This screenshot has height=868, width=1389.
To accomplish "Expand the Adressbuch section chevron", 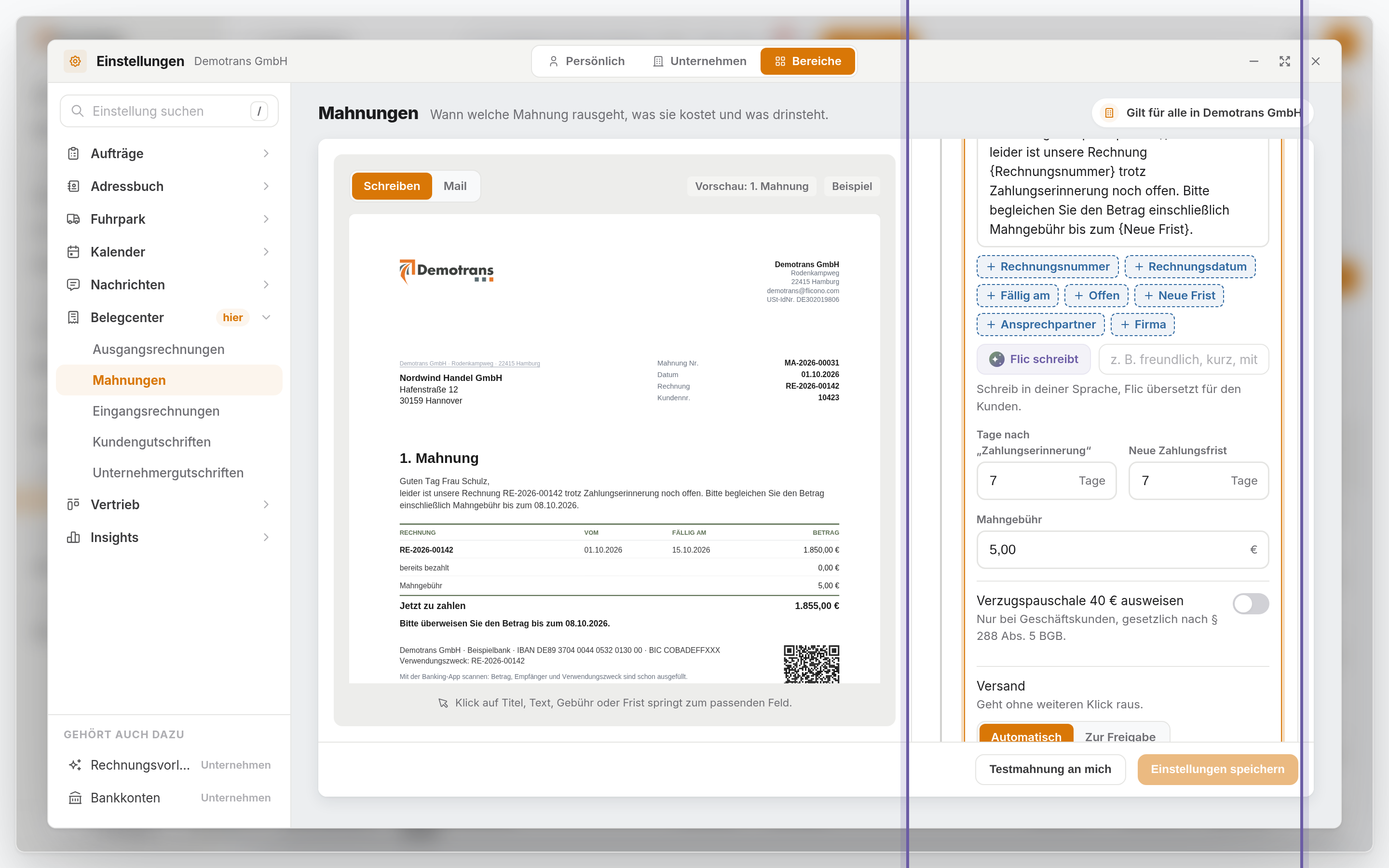I will point(266,186).
